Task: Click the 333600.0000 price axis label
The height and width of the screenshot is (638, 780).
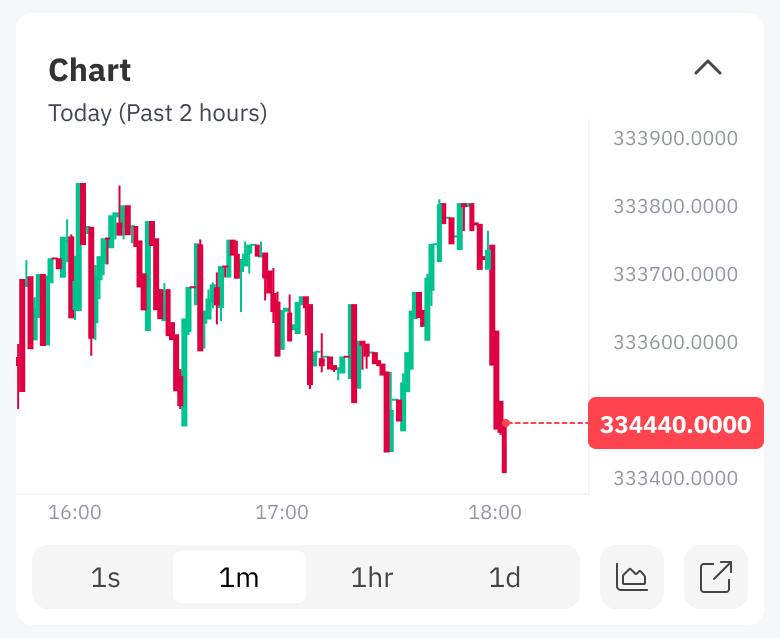Action: (x=675, y=342)
